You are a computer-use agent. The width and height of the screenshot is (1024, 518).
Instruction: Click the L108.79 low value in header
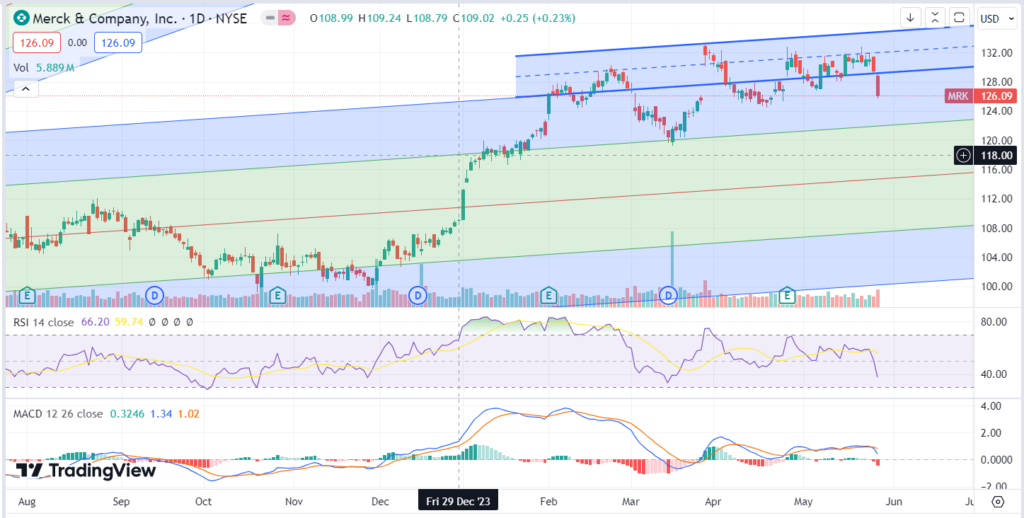pyautogui.click(x=426, y=18)
